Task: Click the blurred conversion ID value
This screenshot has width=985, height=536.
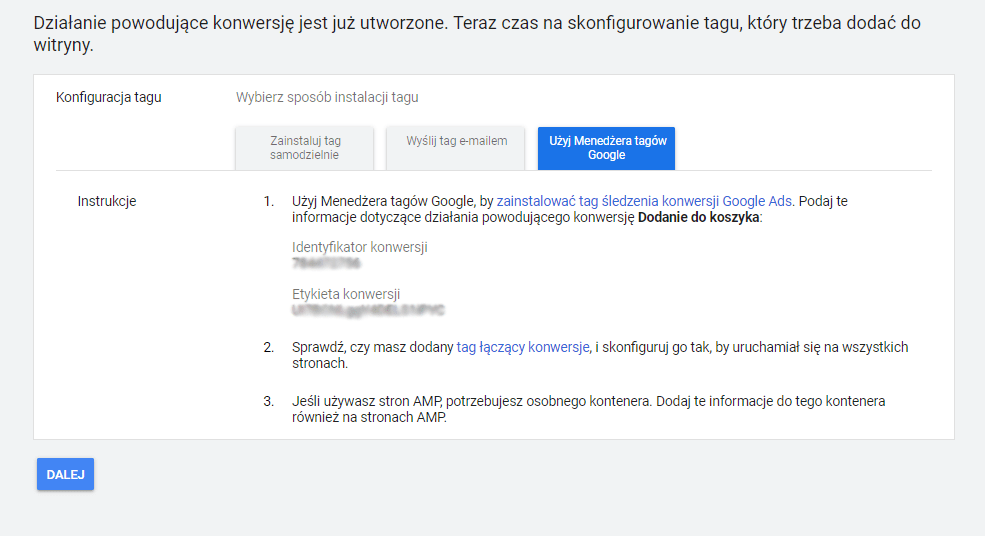Action: [x=326, y=264]
